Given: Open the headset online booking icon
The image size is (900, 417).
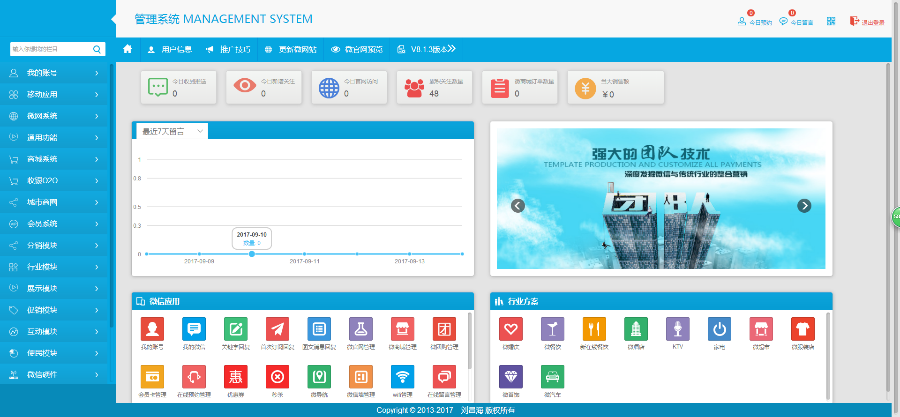Looking at the screenshot, I should pos(194,376).
